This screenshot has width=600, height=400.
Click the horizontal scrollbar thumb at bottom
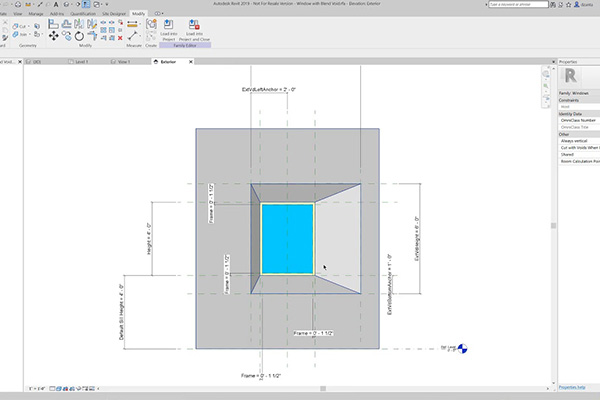point(323,389)
